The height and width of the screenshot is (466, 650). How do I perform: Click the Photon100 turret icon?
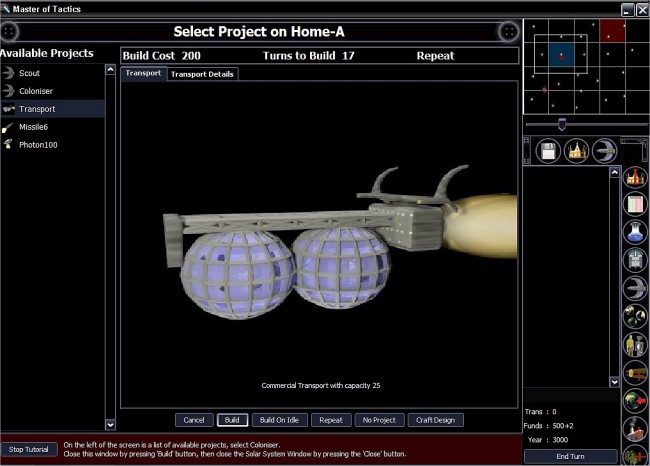point(8,144)
